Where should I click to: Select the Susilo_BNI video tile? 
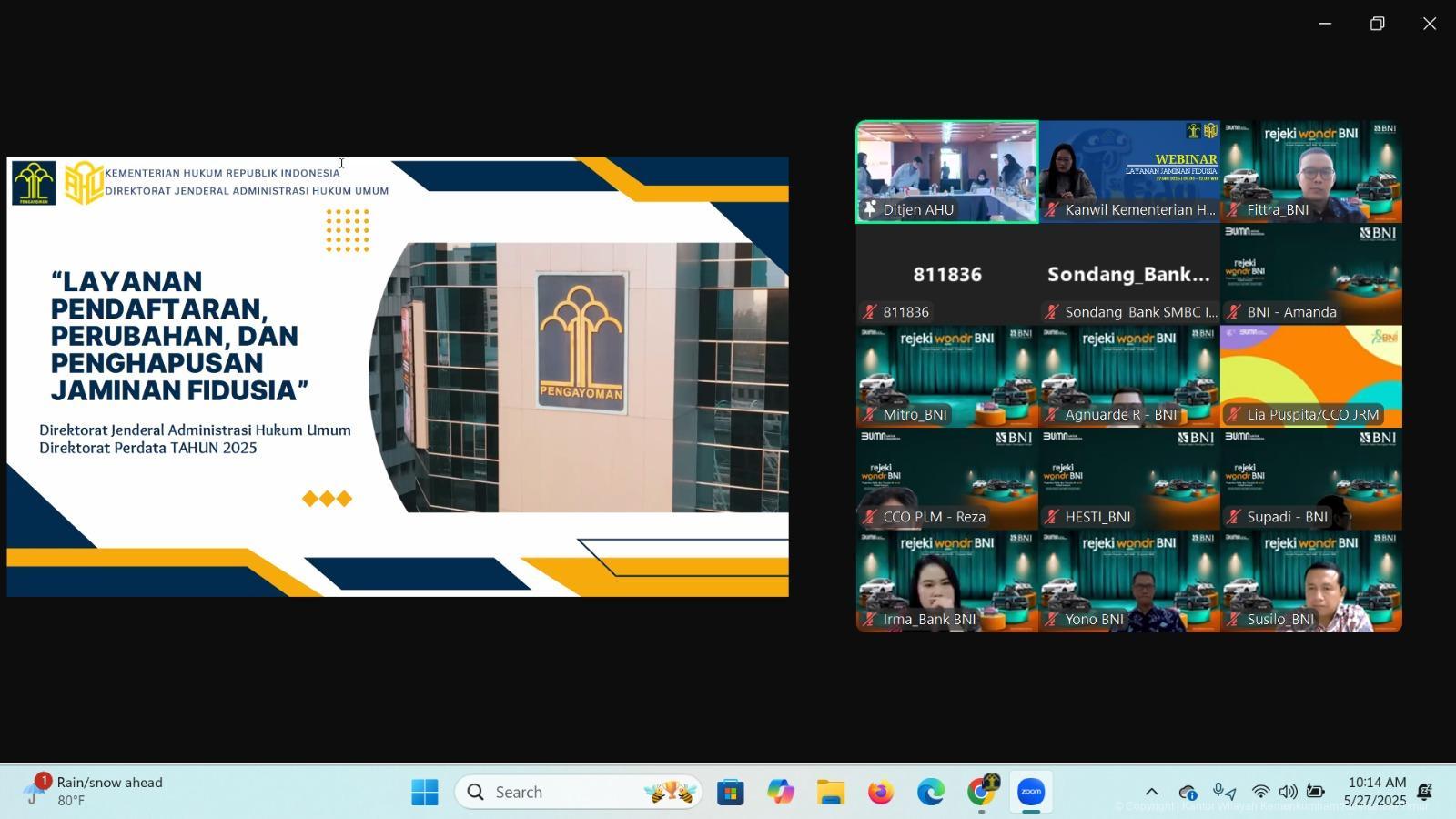click(x=1311, y=581)
